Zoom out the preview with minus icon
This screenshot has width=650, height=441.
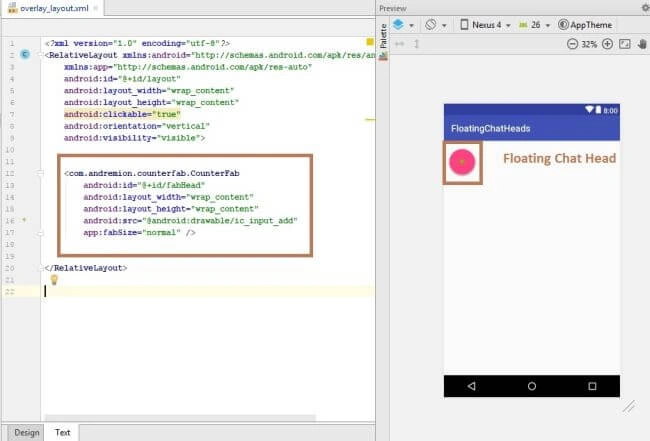click(x=572, y=44)
